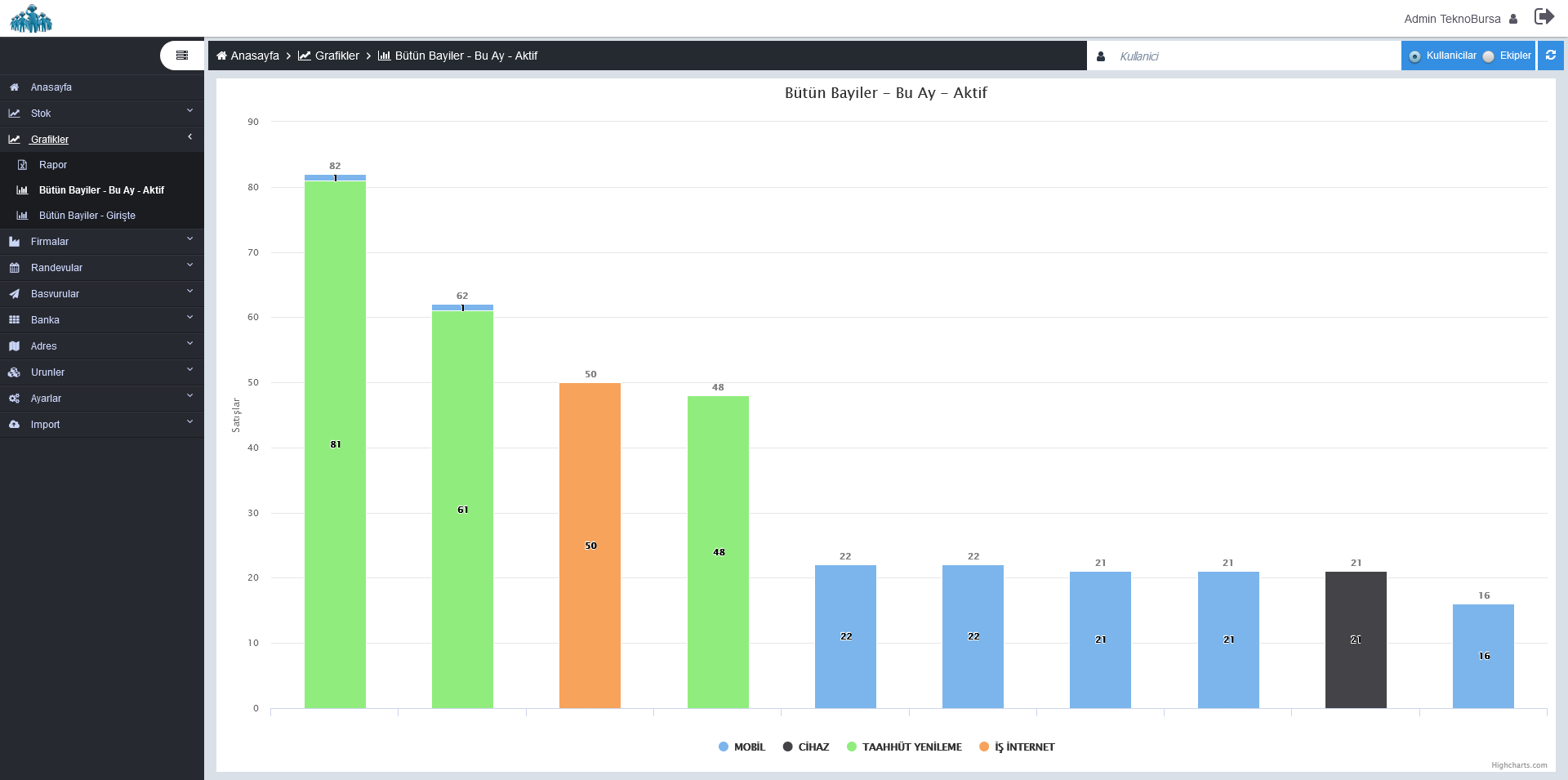Expand the Stok menu chevron
This screenshot has height=780, width=1568.
click(189, 111)
